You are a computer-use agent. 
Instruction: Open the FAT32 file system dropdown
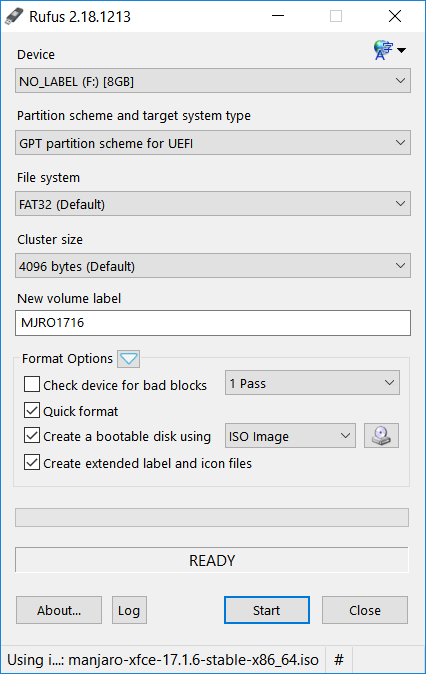[213, 204]
